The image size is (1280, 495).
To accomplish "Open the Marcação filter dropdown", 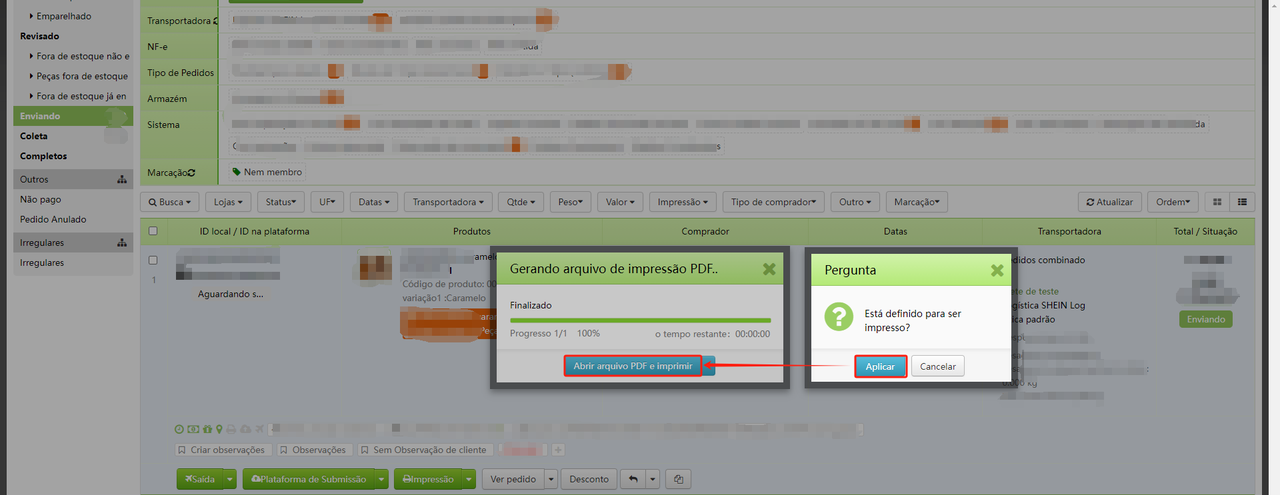I will pyautogui.click(x=916, y=201).
